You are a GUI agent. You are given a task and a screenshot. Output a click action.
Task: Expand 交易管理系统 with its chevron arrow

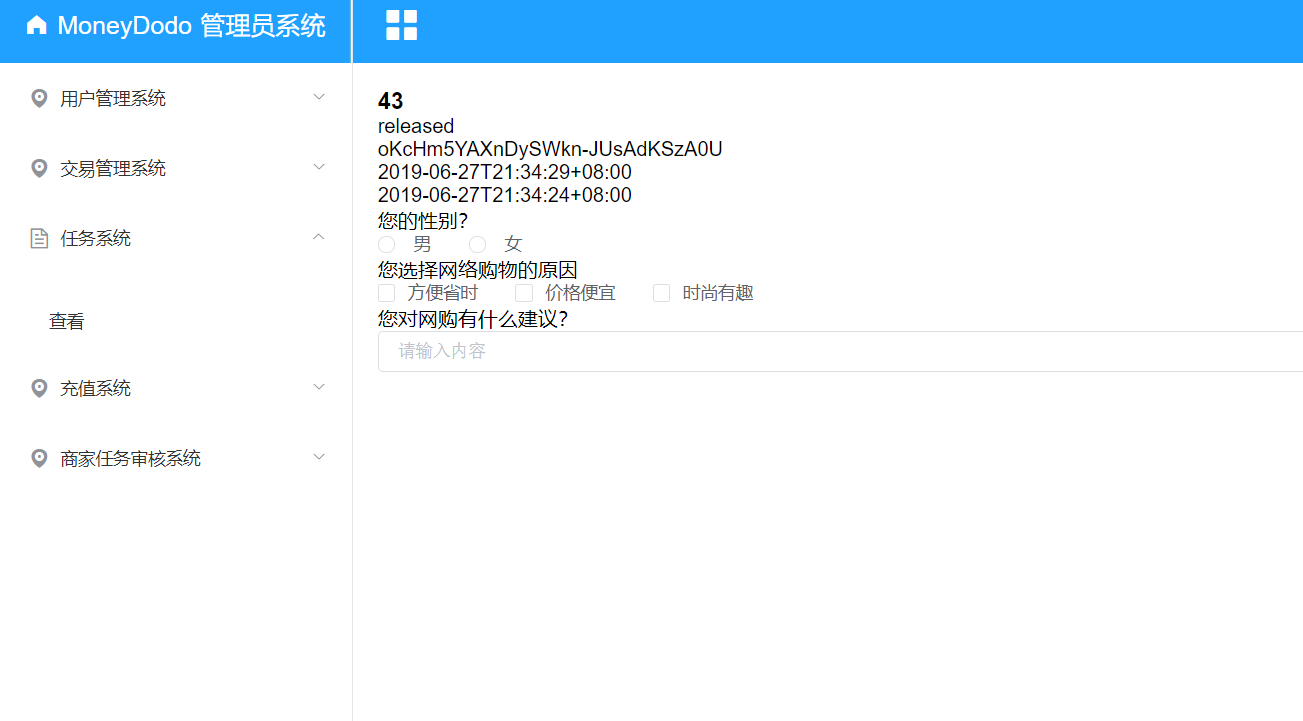pyautogui.click(x=319, y=167)
